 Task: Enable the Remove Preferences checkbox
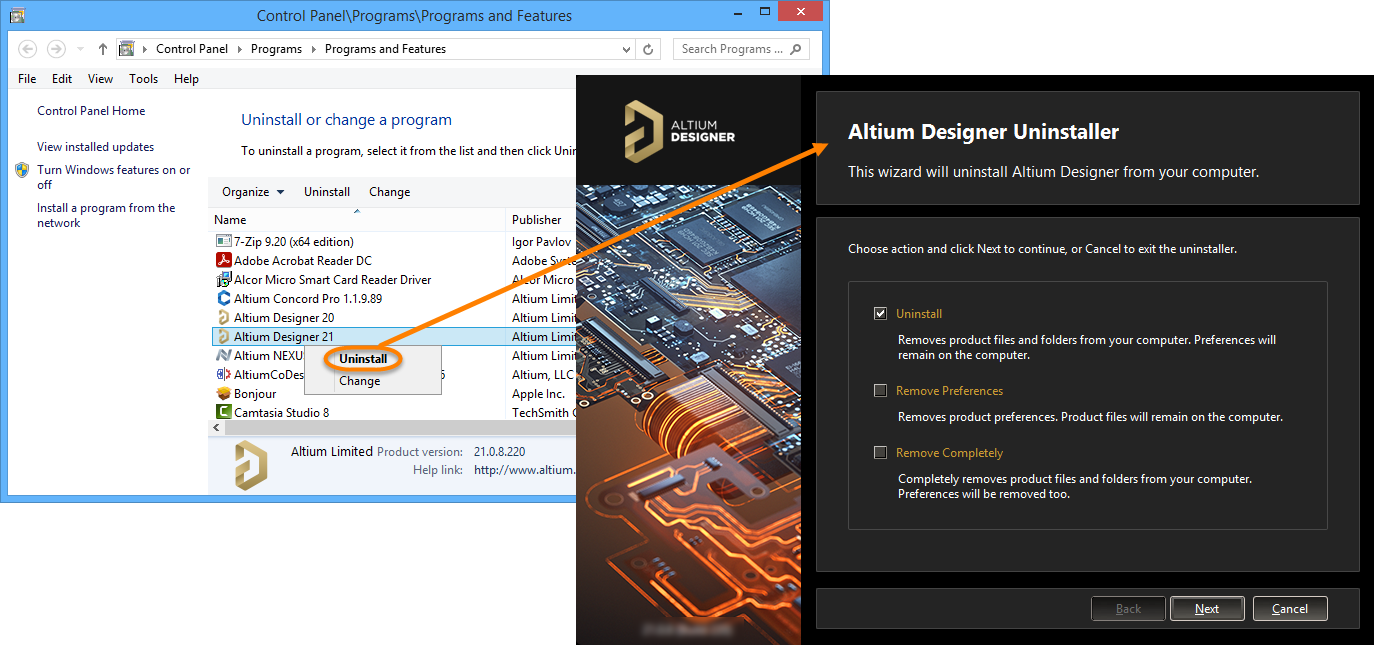[880, 391]
